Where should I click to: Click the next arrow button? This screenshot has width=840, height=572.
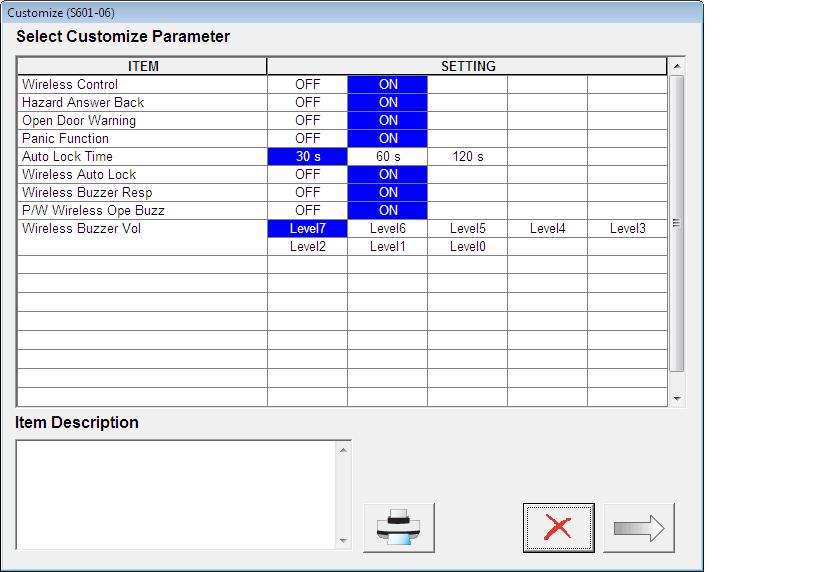(x=639, y=528)
